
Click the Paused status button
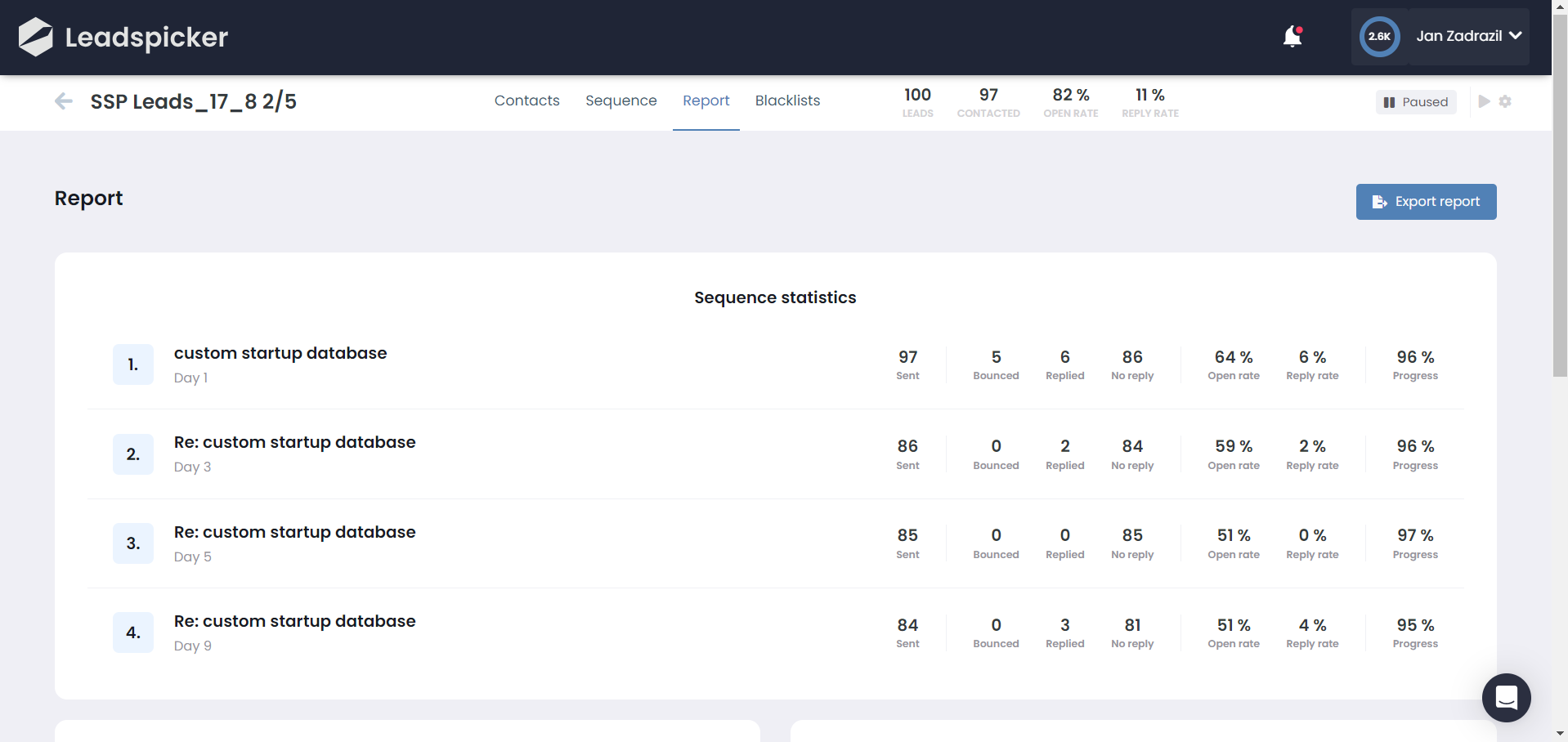[x=1416, y=101]
